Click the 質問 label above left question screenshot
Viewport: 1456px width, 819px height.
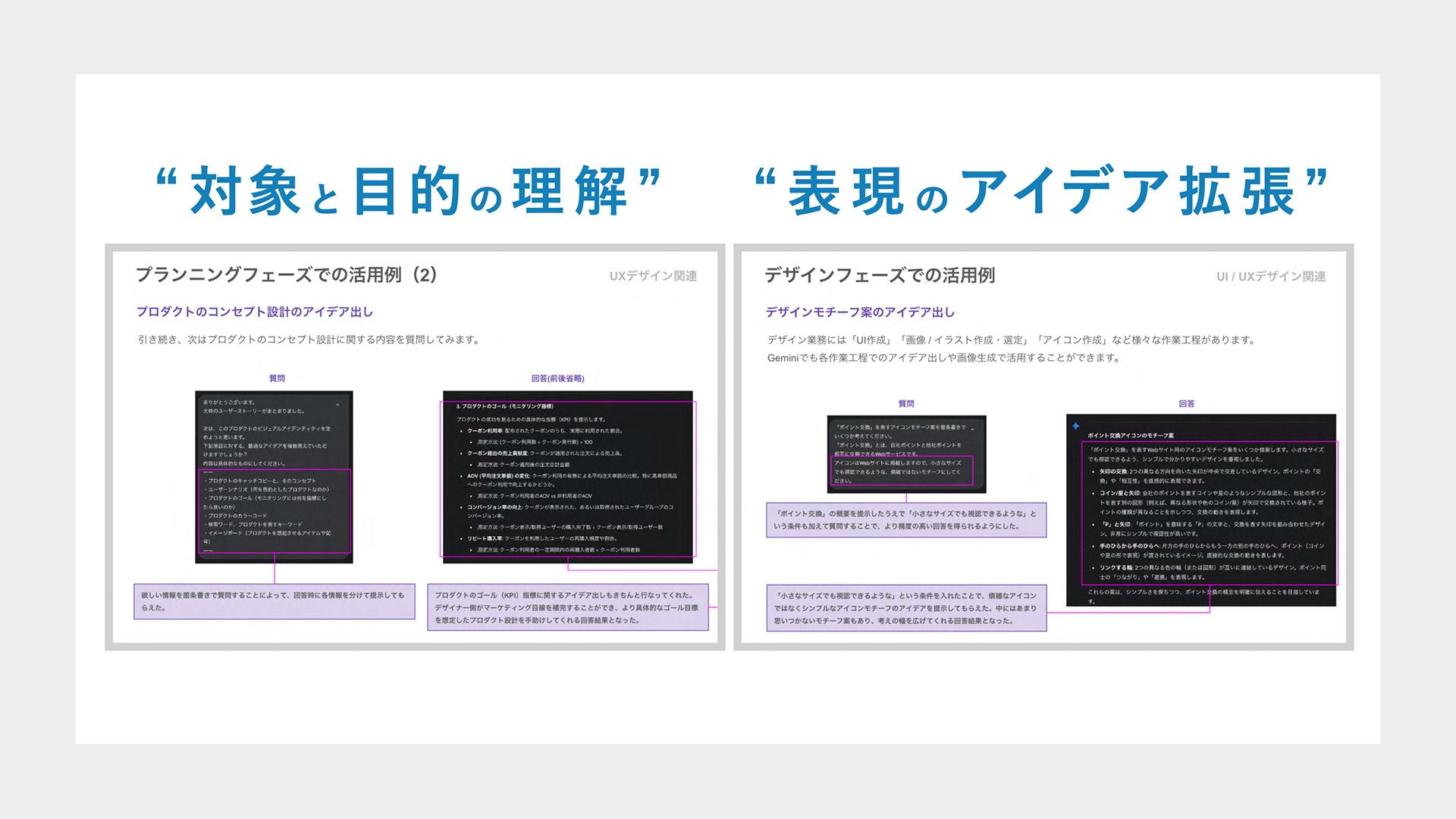coord(277,378)
